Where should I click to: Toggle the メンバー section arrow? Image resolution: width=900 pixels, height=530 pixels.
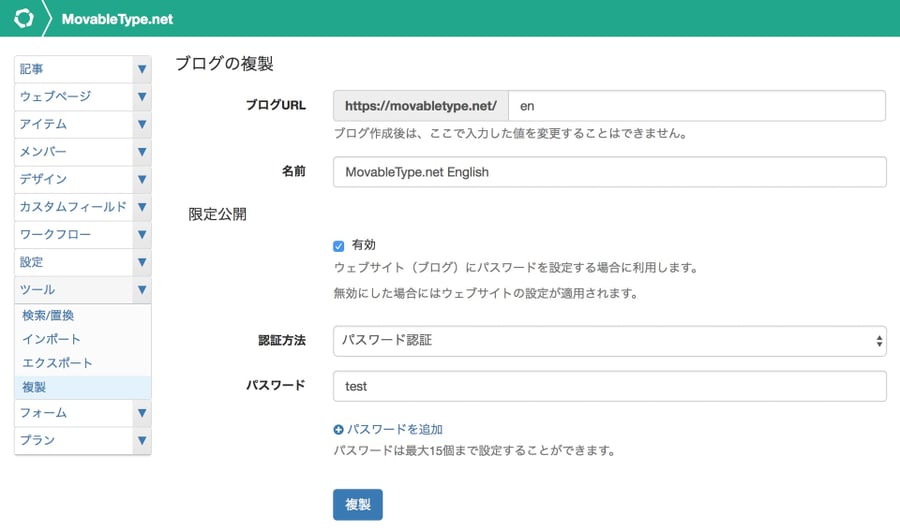142,152
